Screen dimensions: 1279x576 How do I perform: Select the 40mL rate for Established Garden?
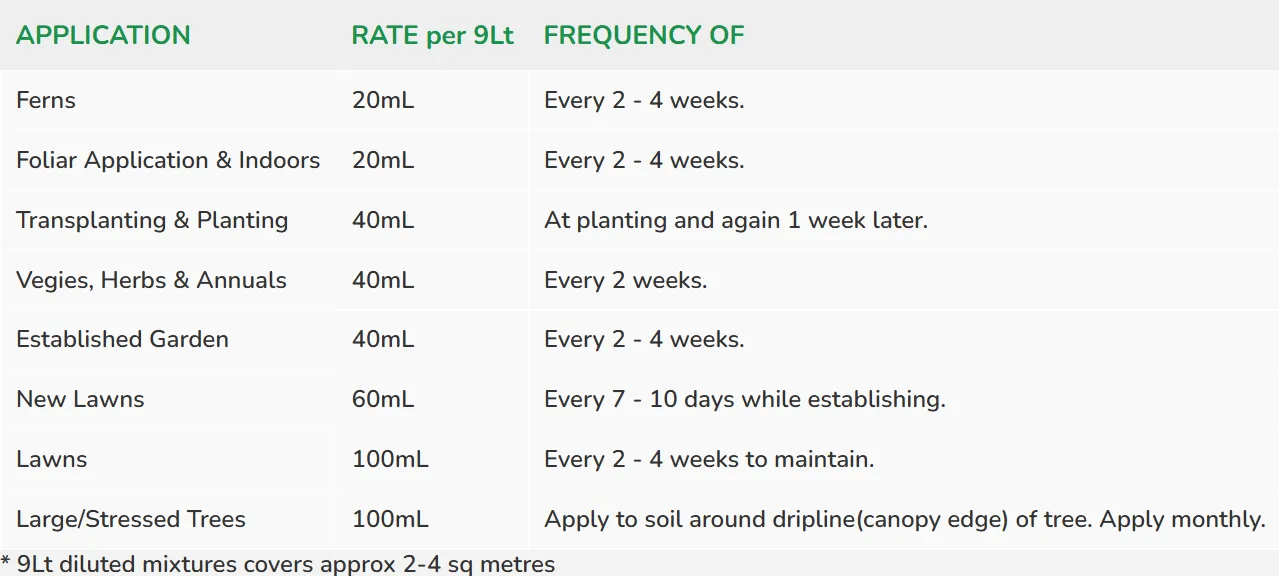[x=383, y=340]
